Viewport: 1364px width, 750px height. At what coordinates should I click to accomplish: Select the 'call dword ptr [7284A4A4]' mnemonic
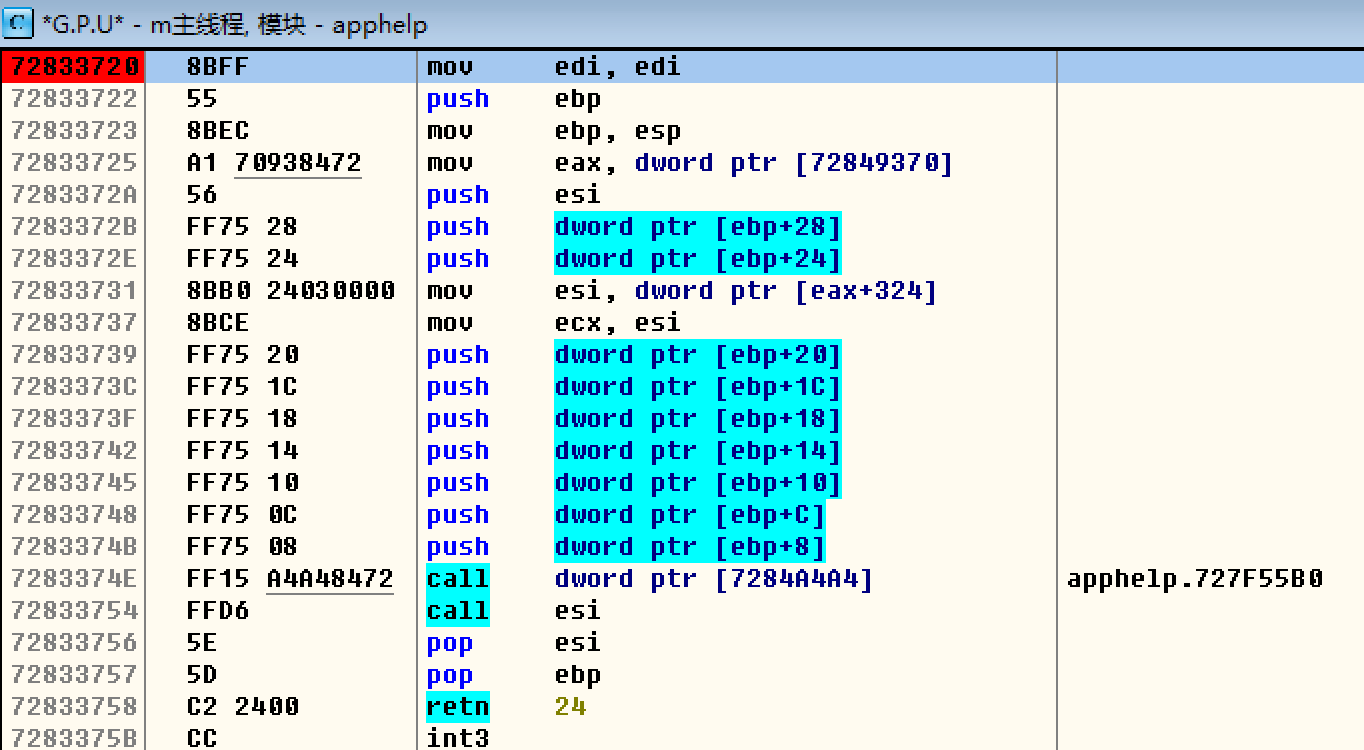[458, 579]
